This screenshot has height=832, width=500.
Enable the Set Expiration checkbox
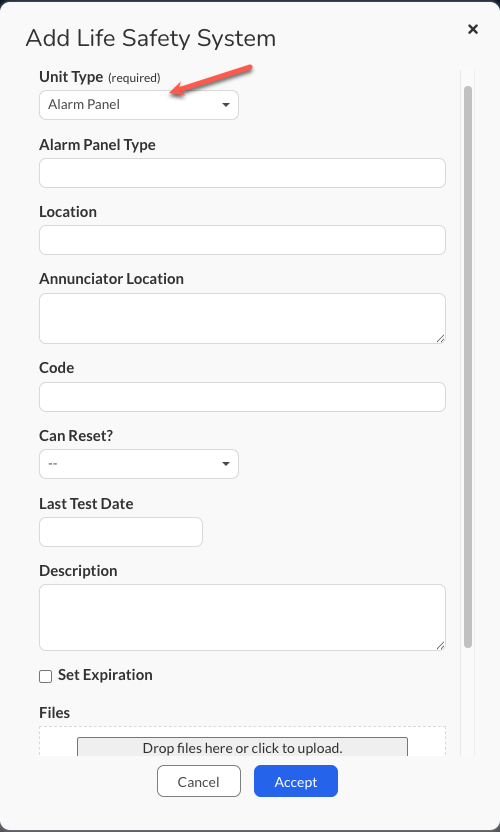coord(46,676)
